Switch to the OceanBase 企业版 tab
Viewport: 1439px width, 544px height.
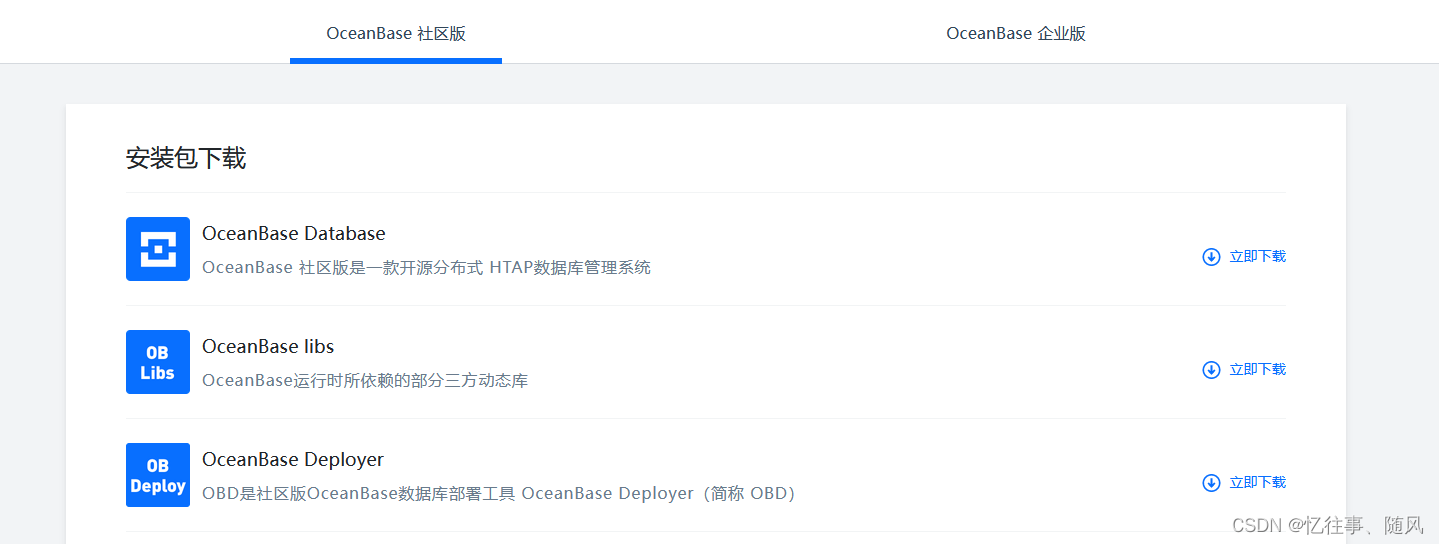(1016, 33)
